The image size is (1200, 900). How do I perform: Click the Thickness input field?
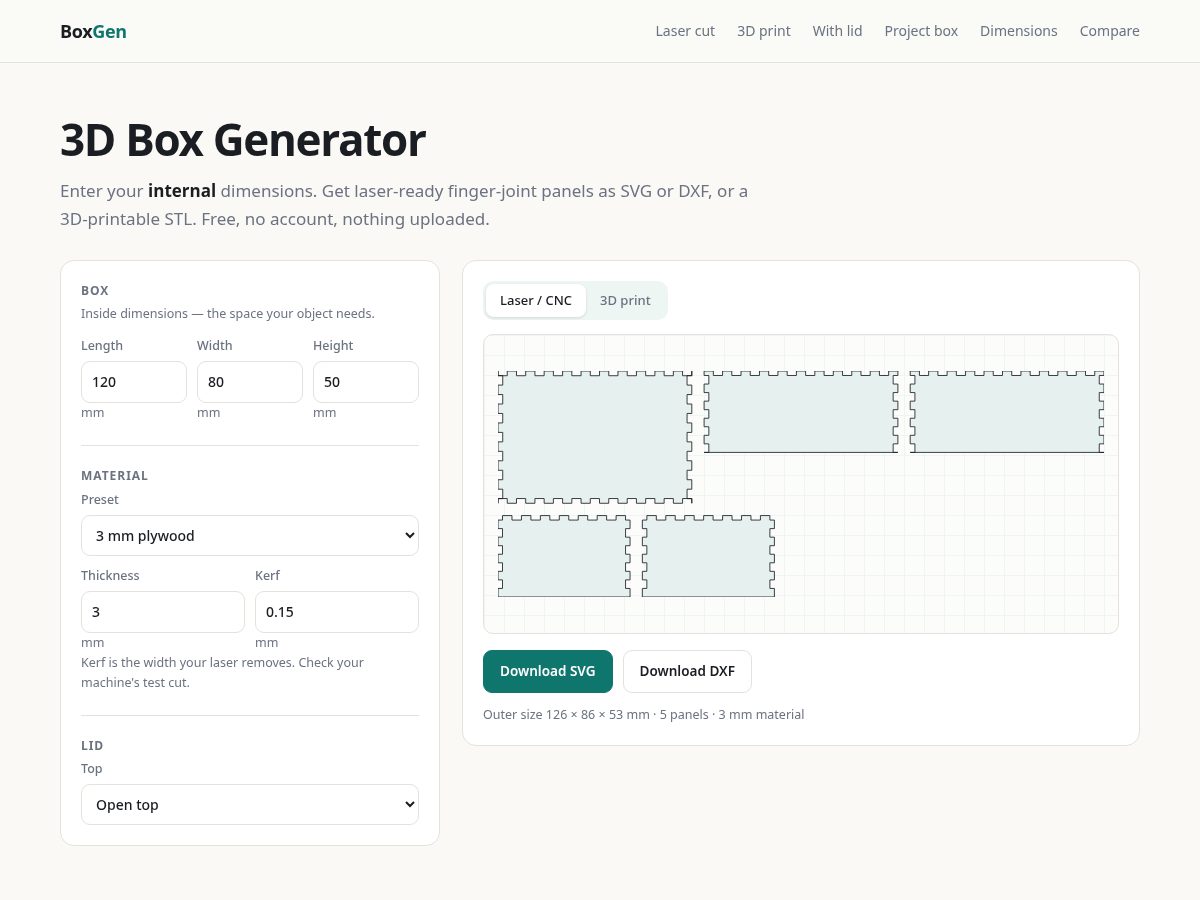(x=163, y=612)
